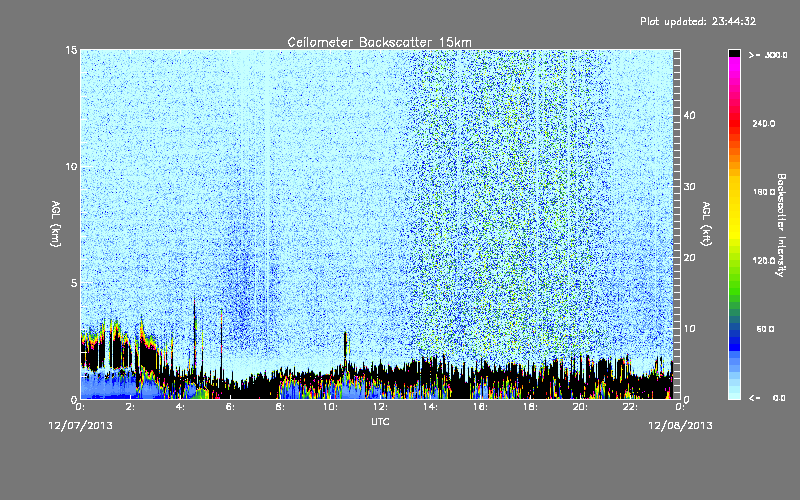This screenshot has height=500, width=800.
Task: Click the 2: hour tick label
Action: tap(130, 407)
